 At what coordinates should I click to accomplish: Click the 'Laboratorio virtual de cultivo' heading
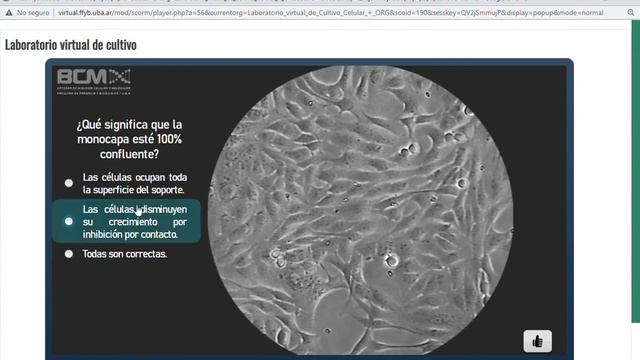click(x=71, y=44)
